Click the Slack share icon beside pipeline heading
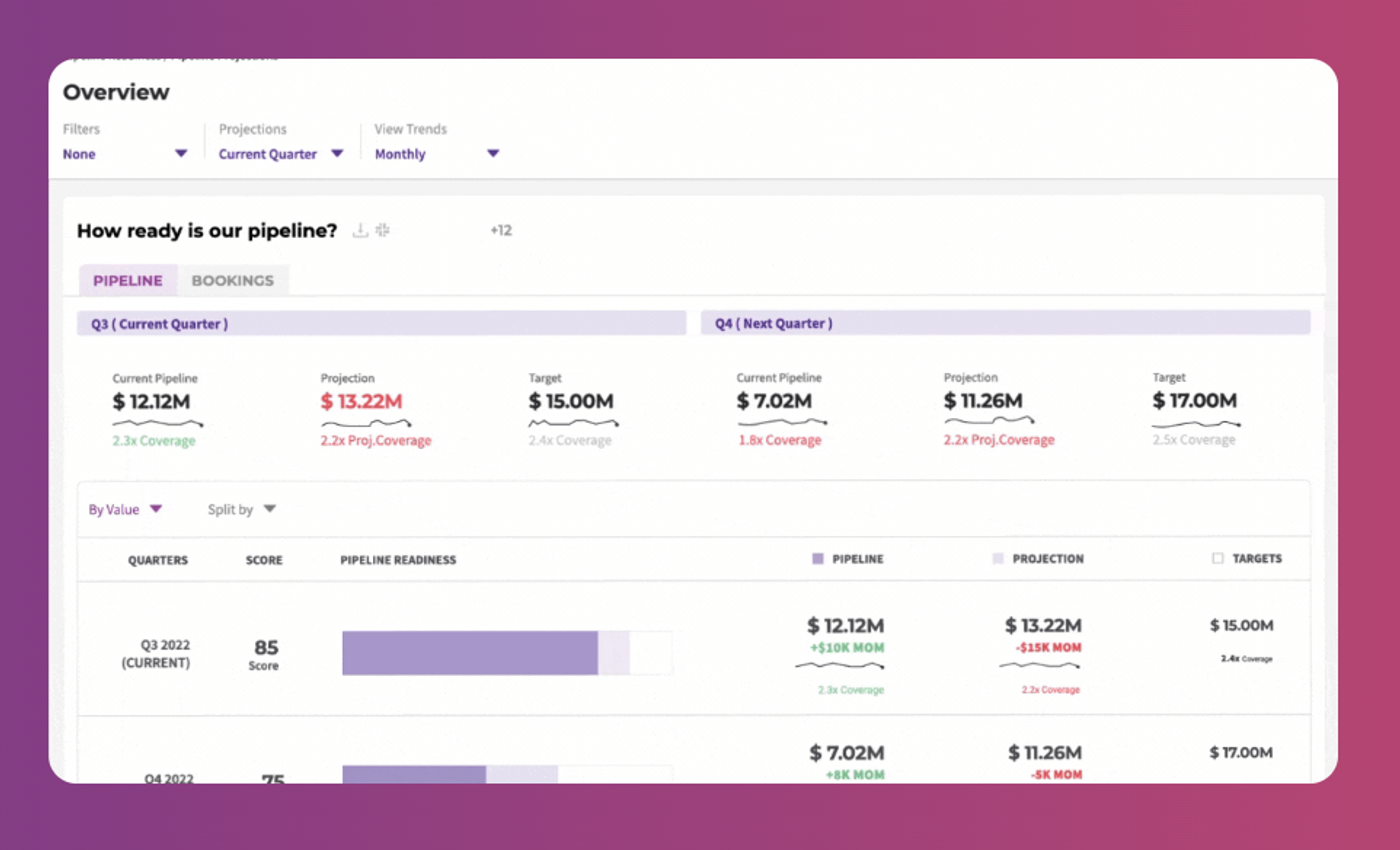Viewport: 1400px width, 850px height. point(382,231)
